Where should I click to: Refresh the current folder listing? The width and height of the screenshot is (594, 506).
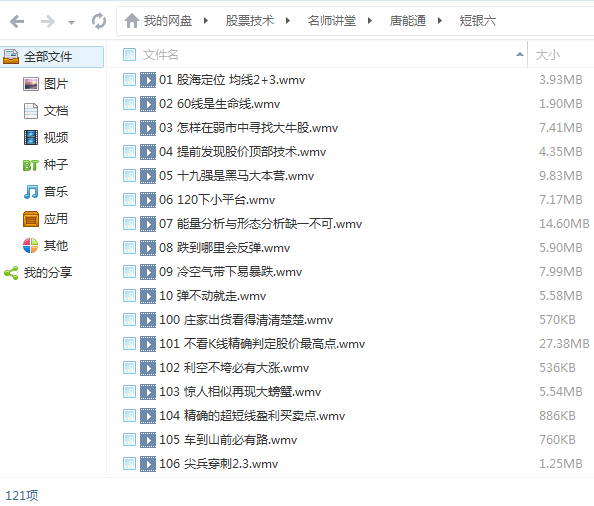coord(99,21)
